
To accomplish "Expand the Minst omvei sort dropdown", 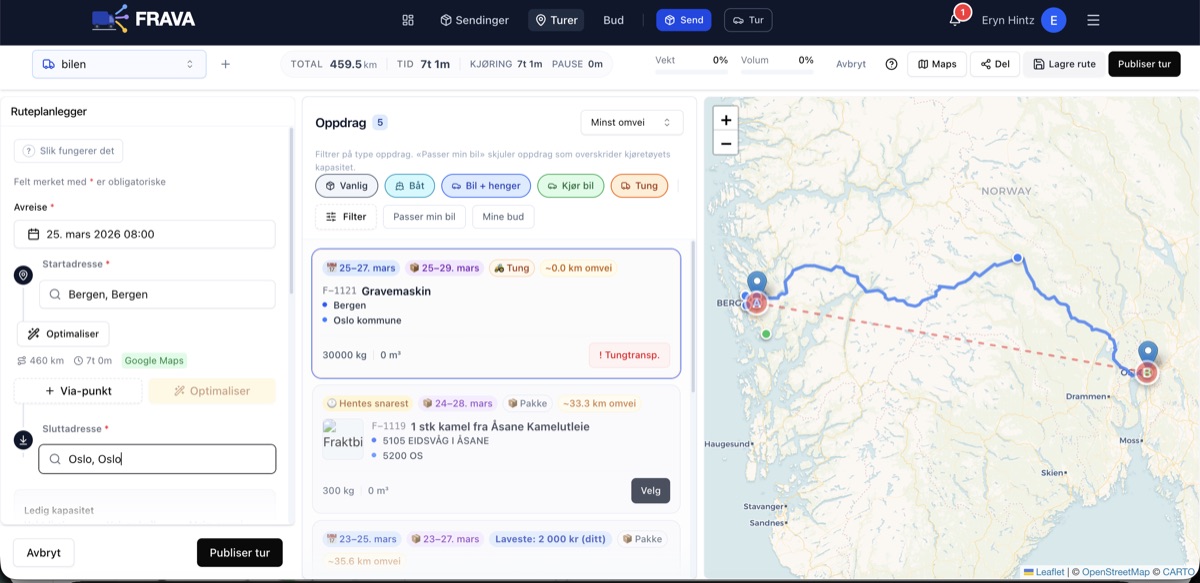I will 631,122.
